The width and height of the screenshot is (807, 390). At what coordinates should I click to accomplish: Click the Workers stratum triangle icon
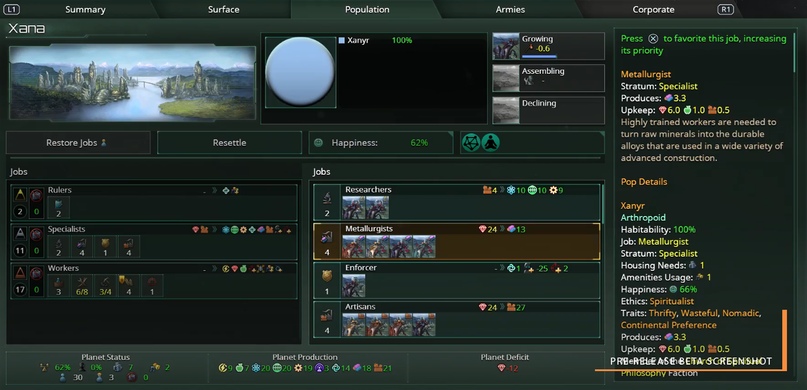click(x=20, y=273)
